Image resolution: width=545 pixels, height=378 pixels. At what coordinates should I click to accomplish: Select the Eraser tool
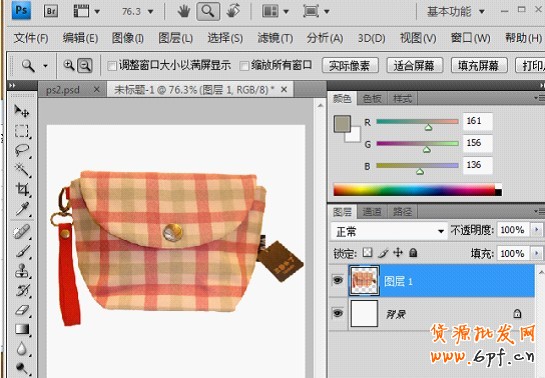[x=22, y=310]
